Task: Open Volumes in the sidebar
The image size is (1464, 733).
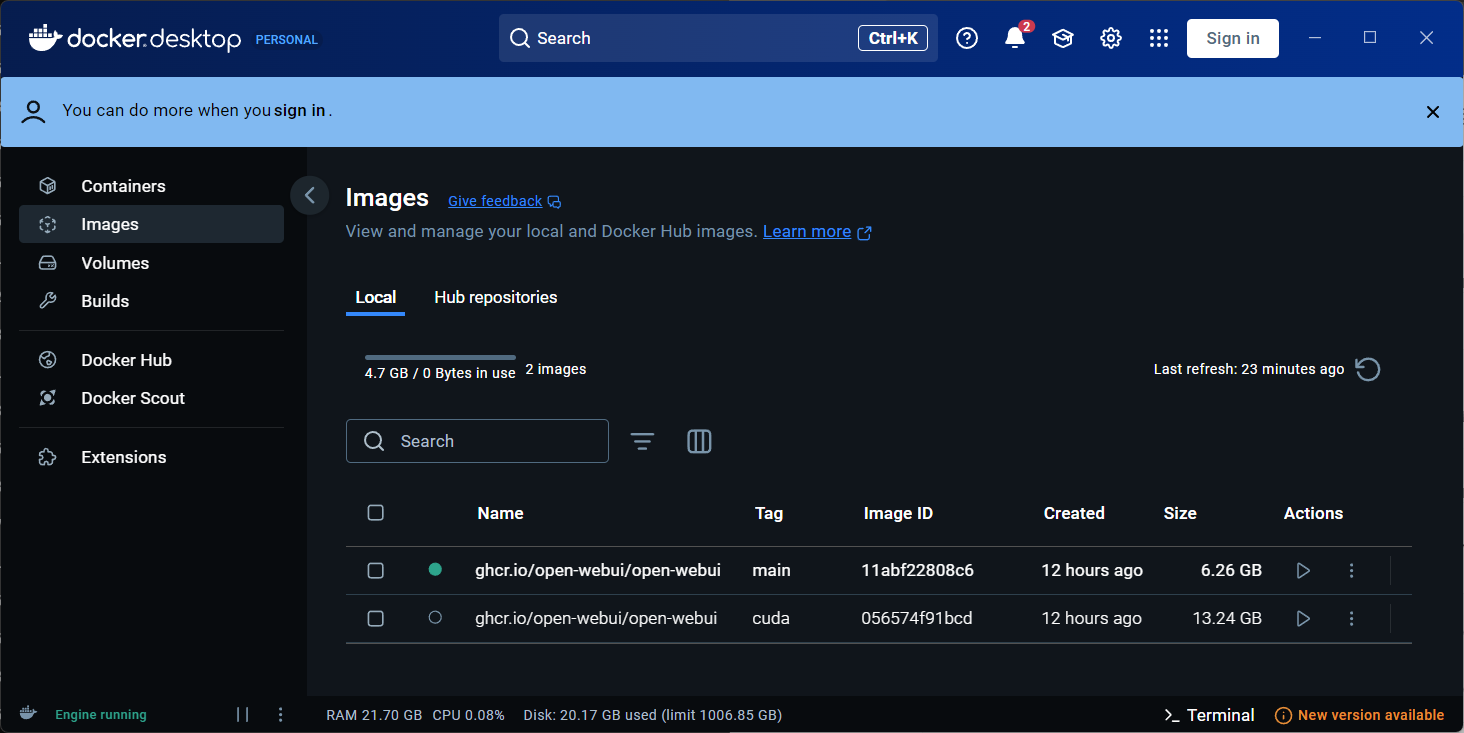Action: click(152, 263)
